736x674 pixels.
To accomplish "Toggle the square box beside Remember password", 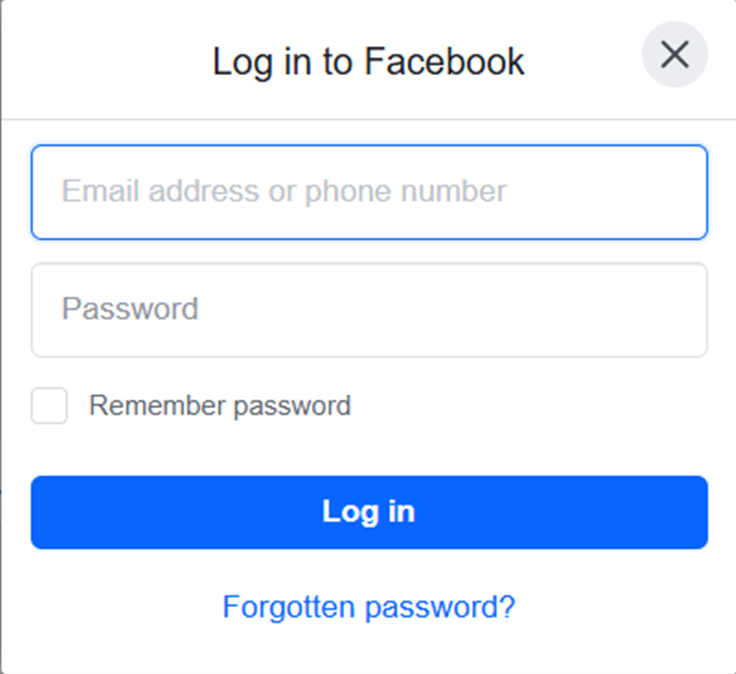I will pos(49,406).
